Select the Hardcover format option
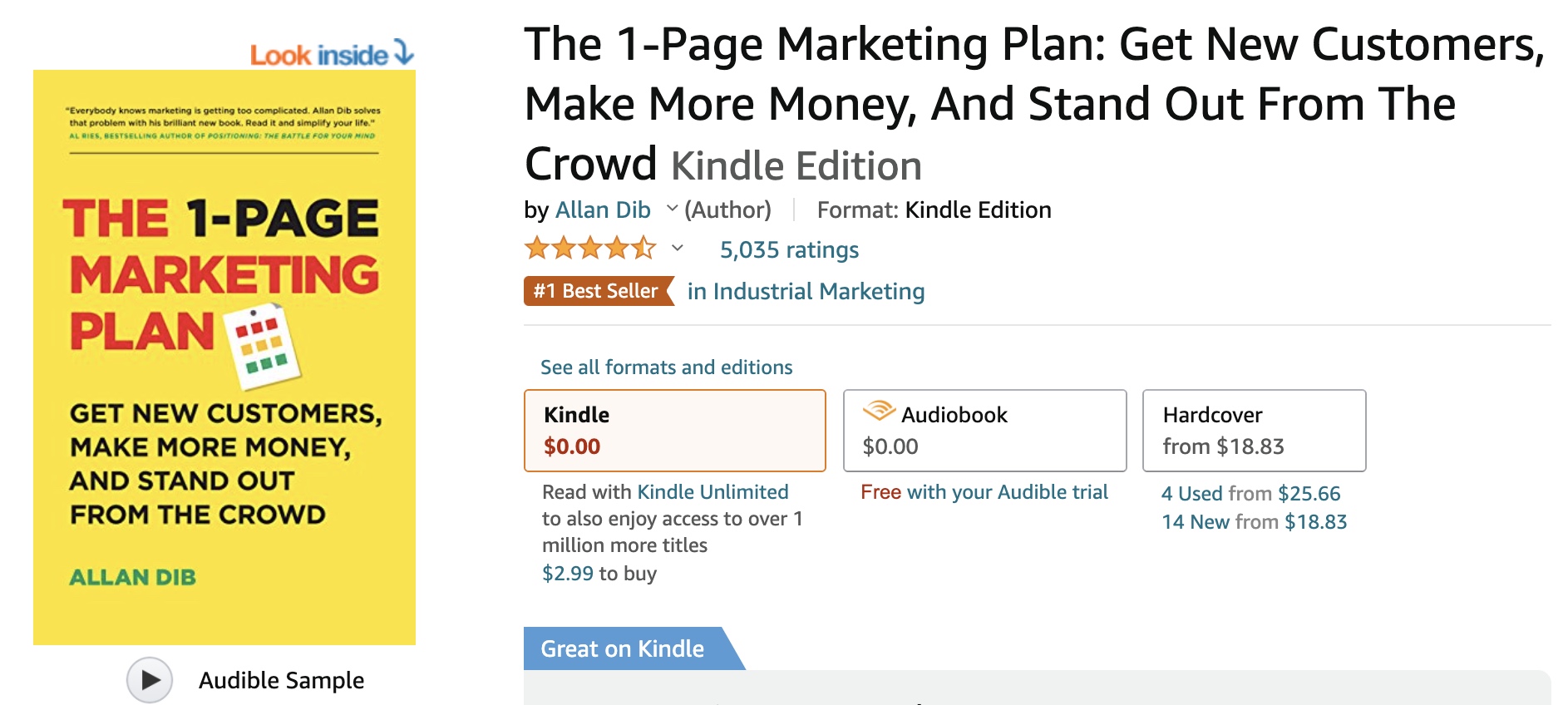 1254,431
